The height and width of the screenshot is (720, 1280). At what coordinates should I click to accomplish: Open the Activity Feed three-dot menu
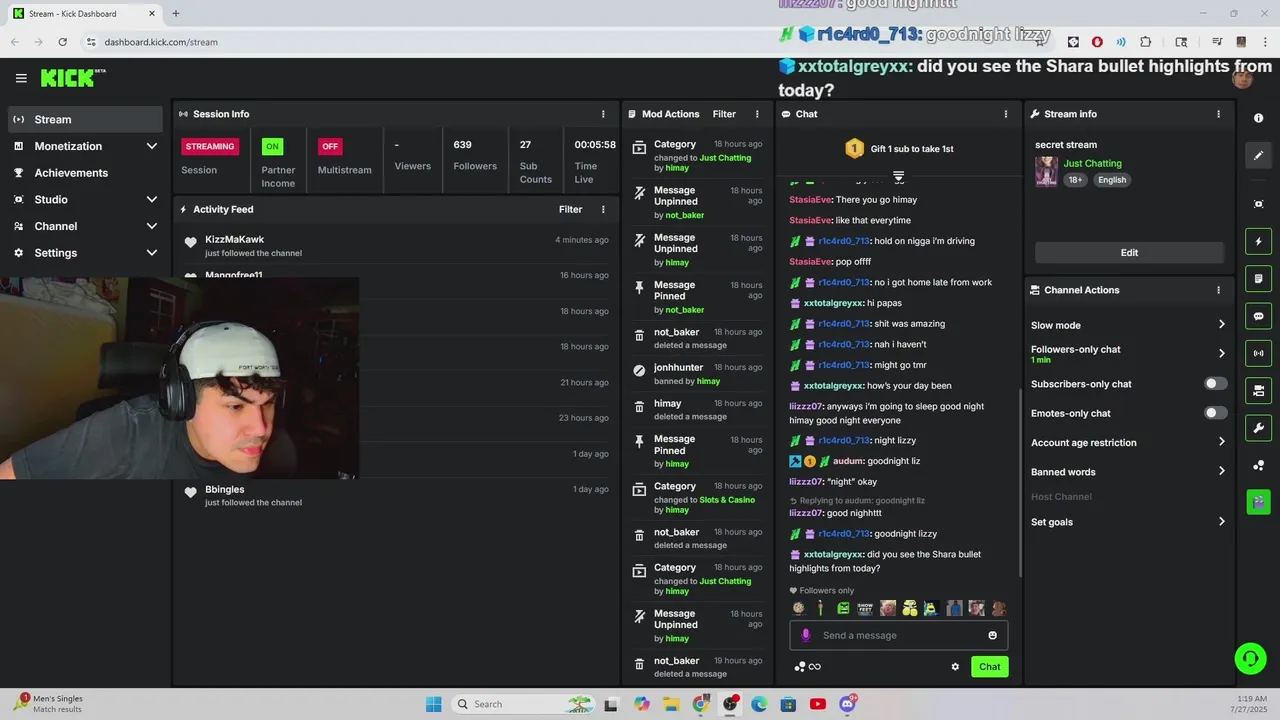pos(603,209)
